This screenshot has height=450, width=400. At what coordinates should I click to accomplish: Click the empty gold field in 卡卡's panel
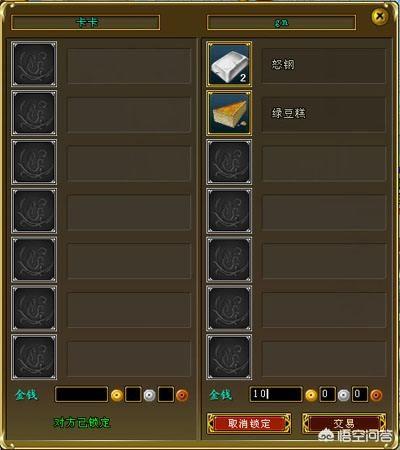[82, 395]
